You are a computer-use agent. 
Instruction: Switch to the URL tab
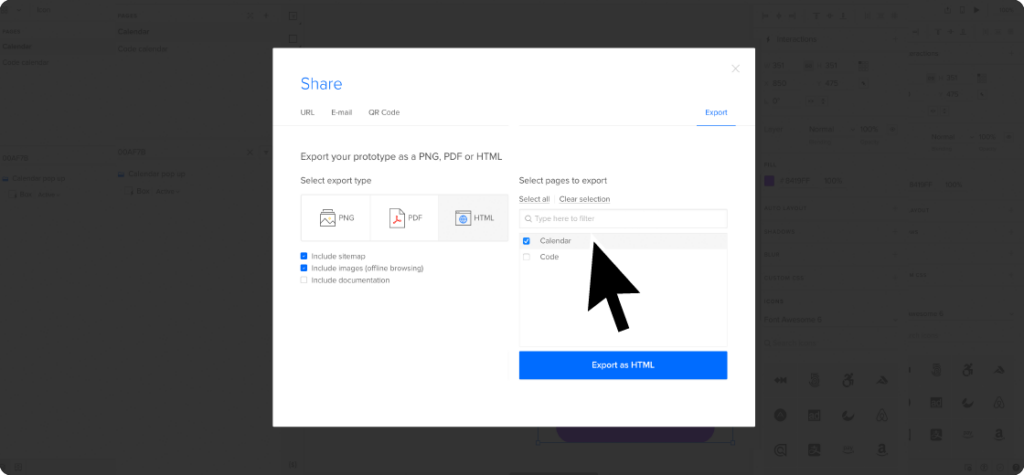[307, 112]
